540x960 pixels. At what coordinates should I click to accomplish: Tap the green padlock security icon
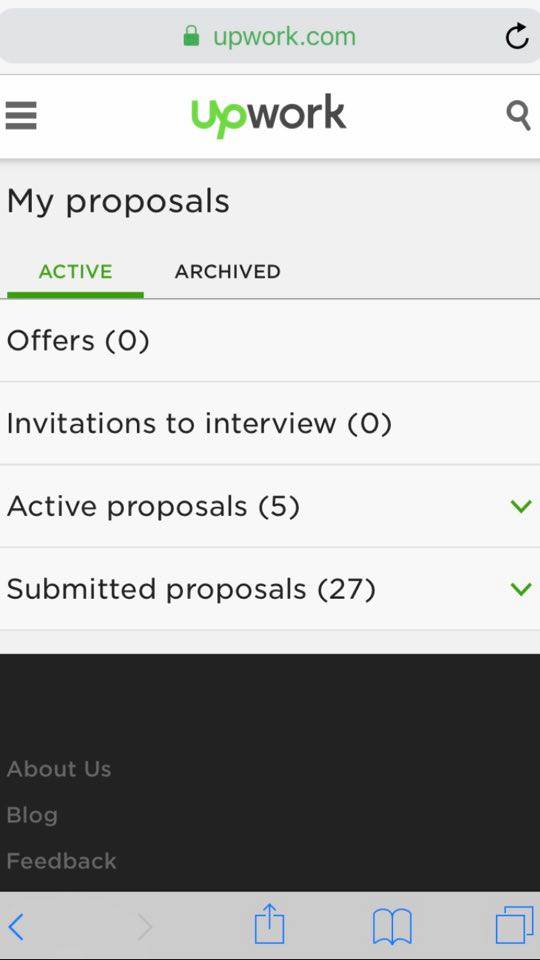point(191,36)
